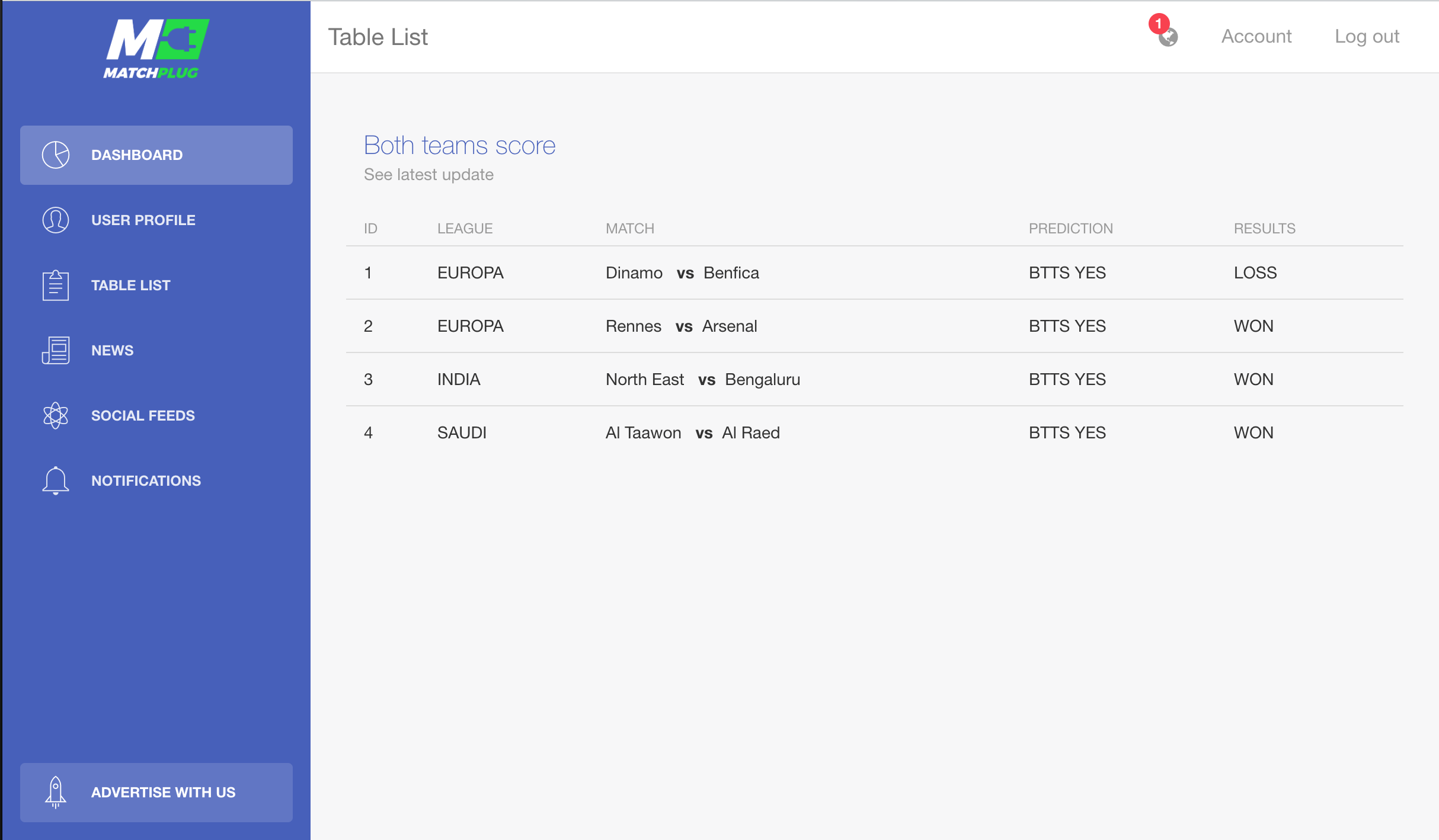
Task: Select Rennes vs Arsenal match cell
Action: click(682, 326)
